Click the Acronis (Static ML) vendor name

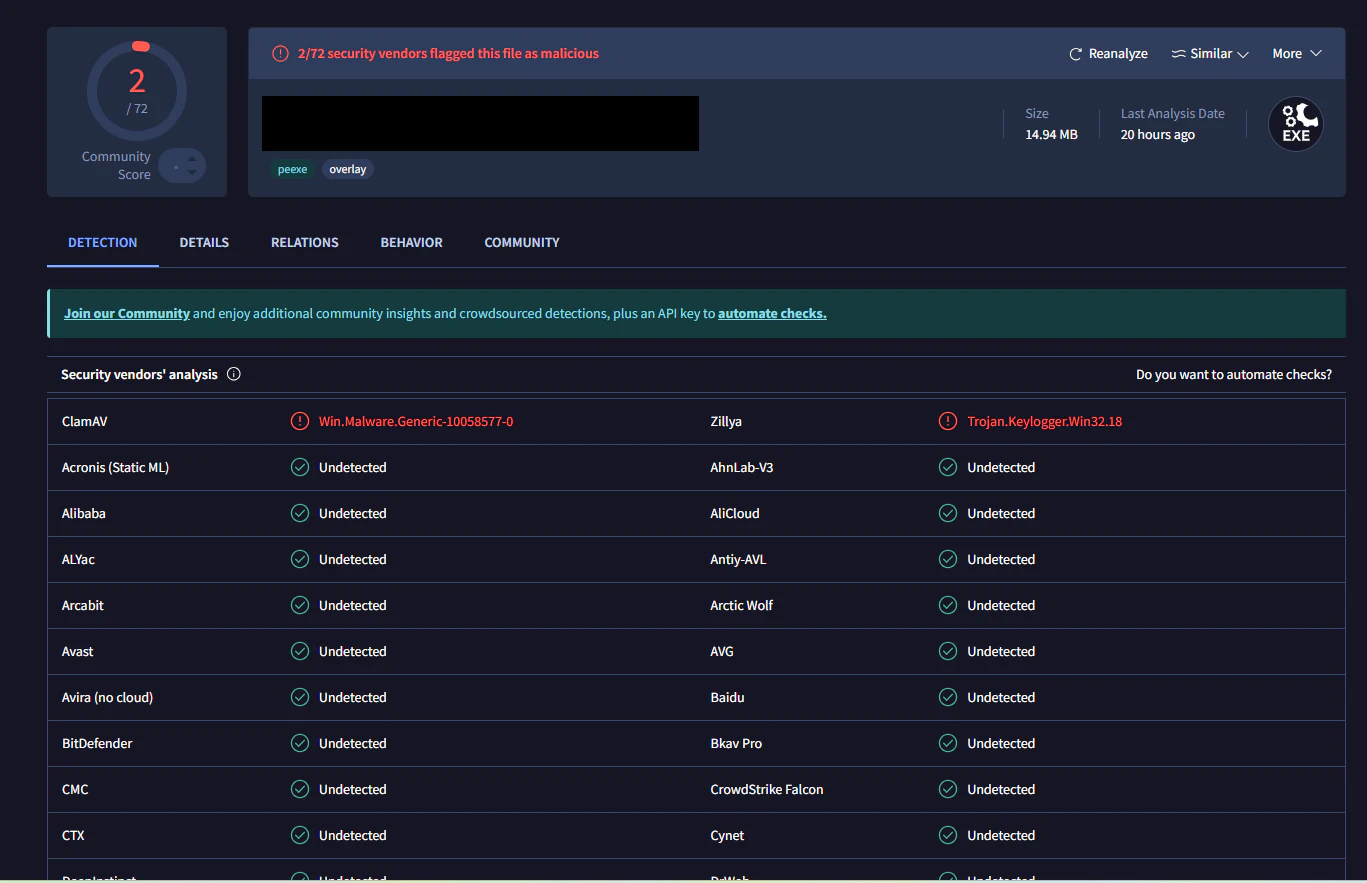(115, 467)
